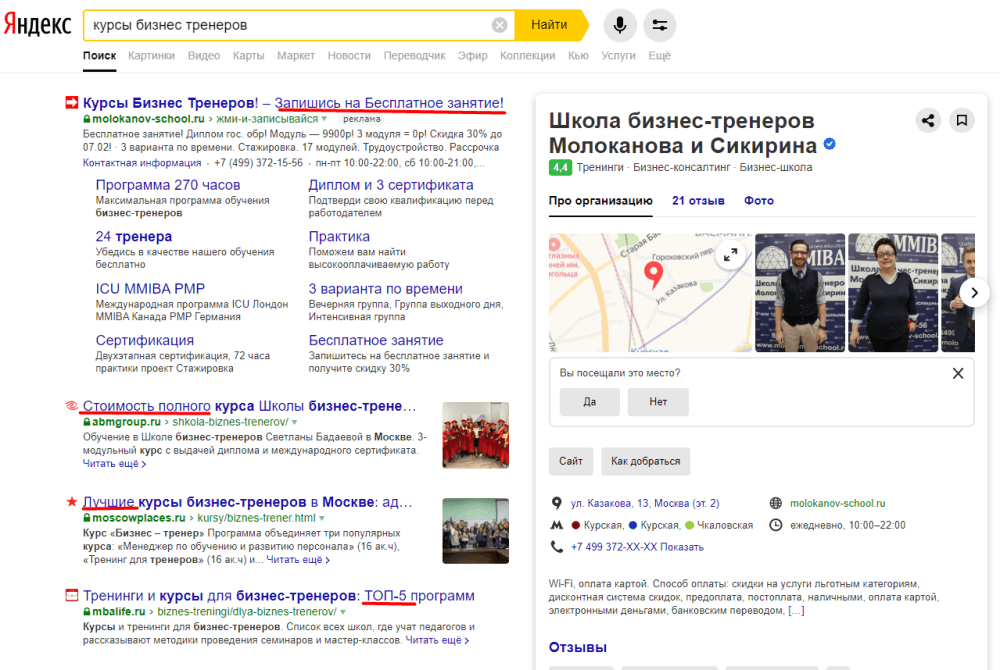Click the globe icon beside molokanov-school.ru
The height and width of the screenshot is (670, 1000).
776,504
